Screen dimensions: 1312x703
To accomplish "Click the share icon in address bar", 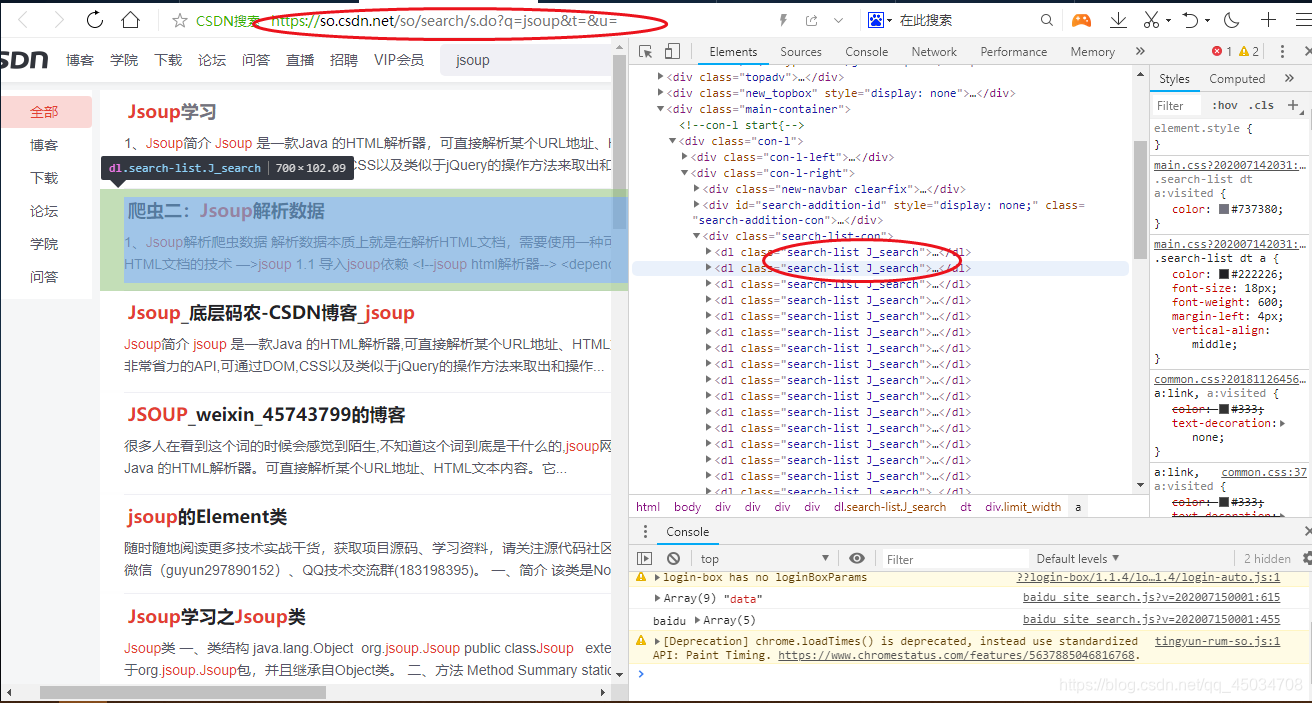I will click(x=811, y=20).
